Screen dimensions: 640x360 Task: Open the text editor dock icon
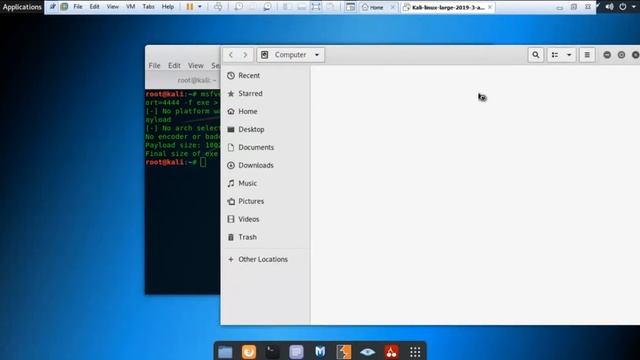[x=296, y=352]
